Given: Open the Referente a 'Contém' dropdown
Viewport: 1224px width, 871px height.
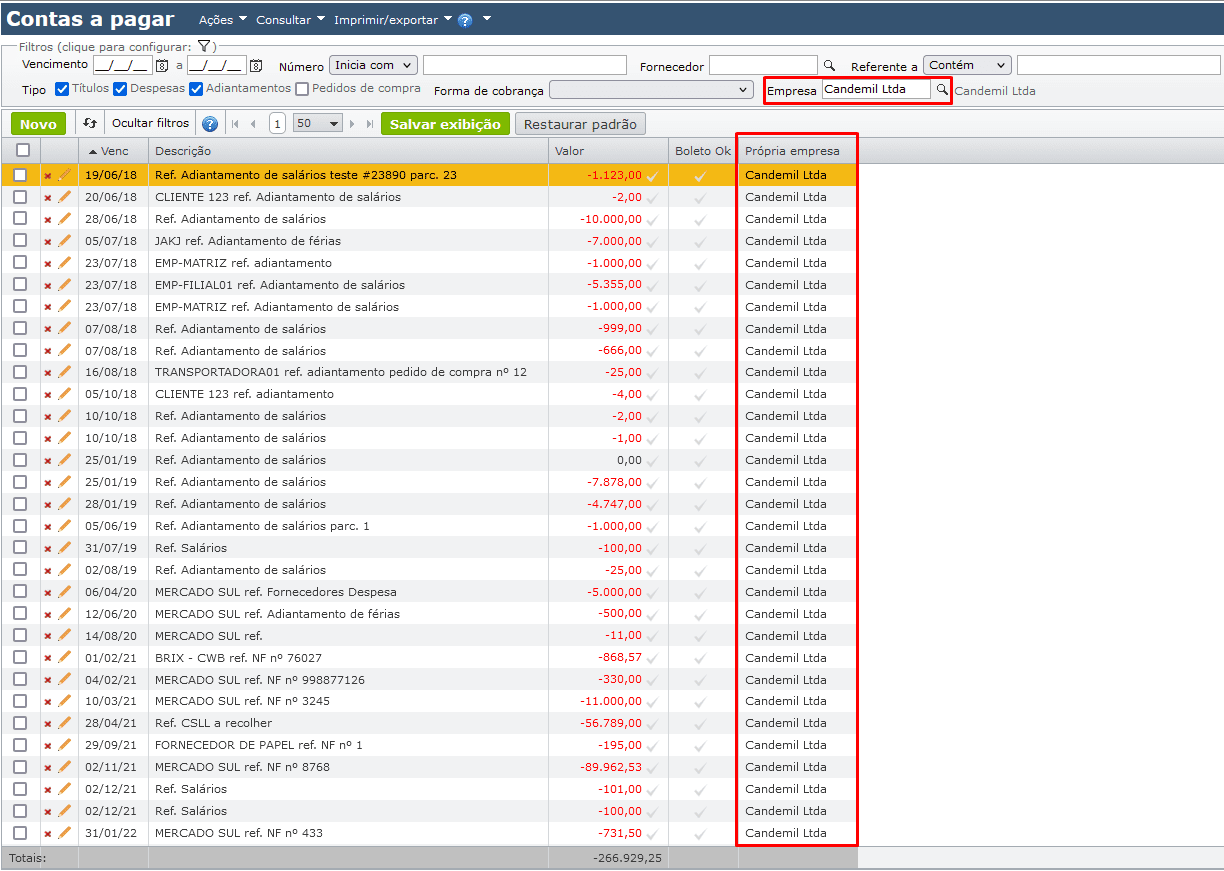Looking at the screenshot, I should (x=967, y=65).
